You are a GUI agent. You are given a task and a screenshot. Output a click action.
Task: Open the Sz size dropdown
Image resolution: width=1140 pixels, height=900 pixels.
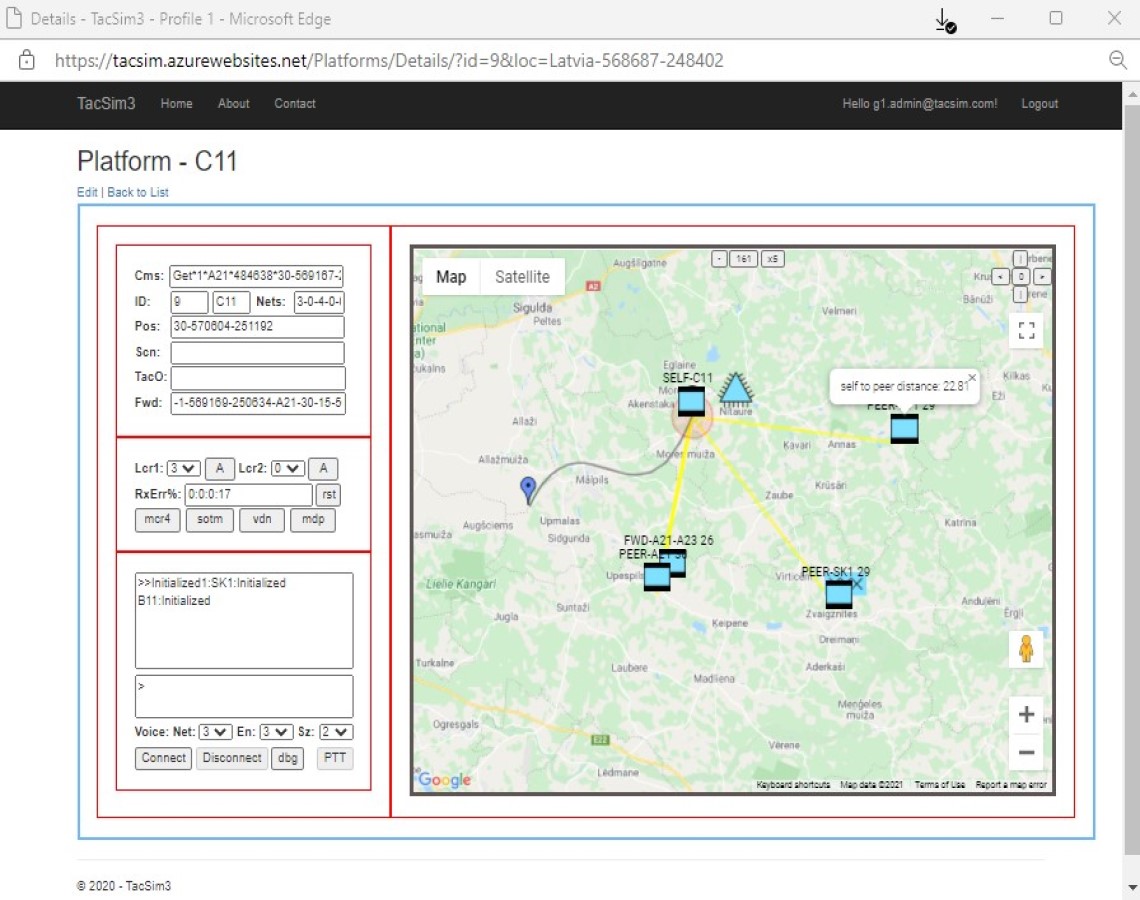pyautogui.click(x=336, y=732)
